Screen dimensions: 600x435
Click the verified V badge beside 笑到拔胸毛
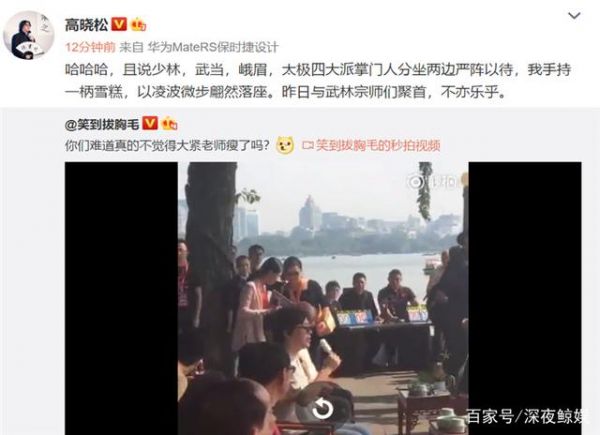coord(150,124)
